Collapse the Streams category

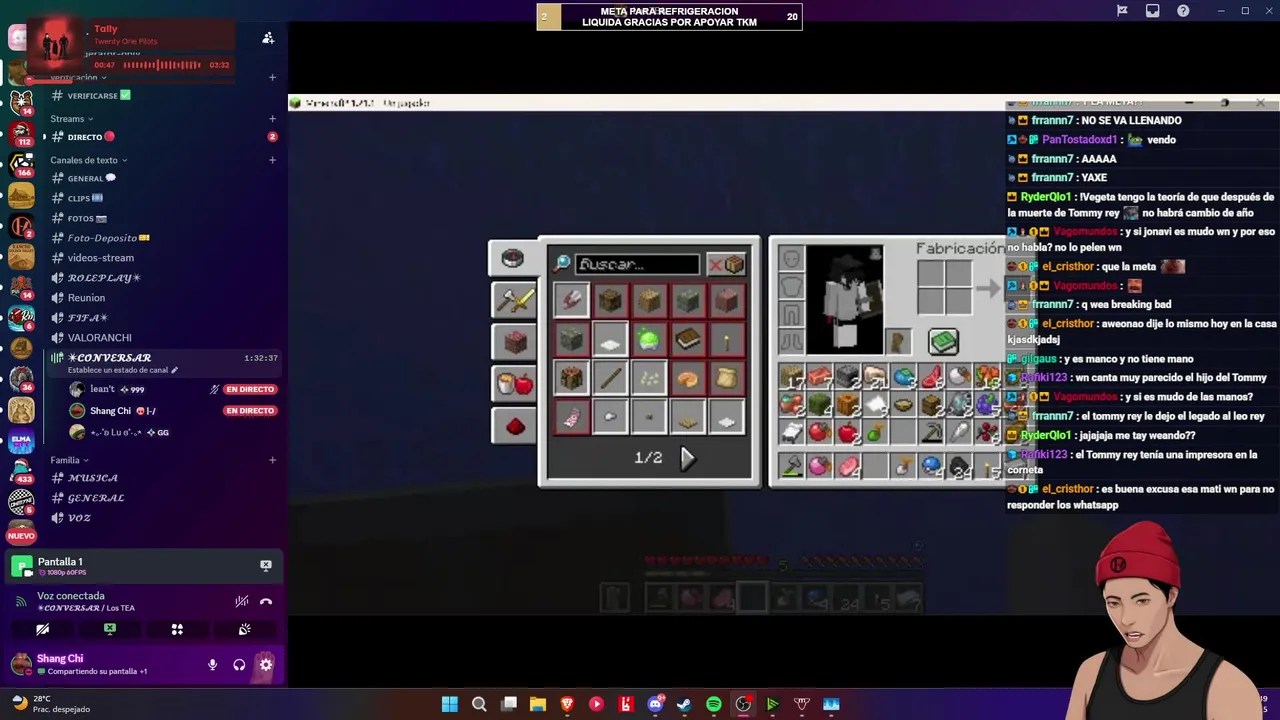point(71,119)
